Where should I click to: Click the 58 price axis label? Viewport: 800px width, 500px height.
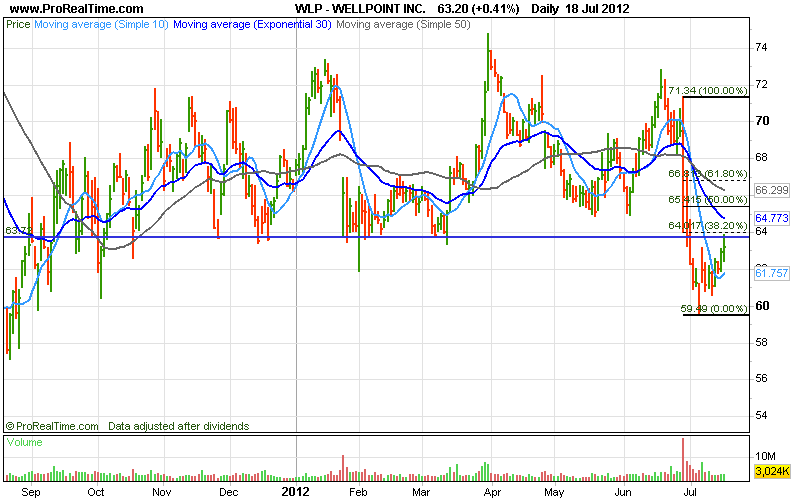[761, 342]
